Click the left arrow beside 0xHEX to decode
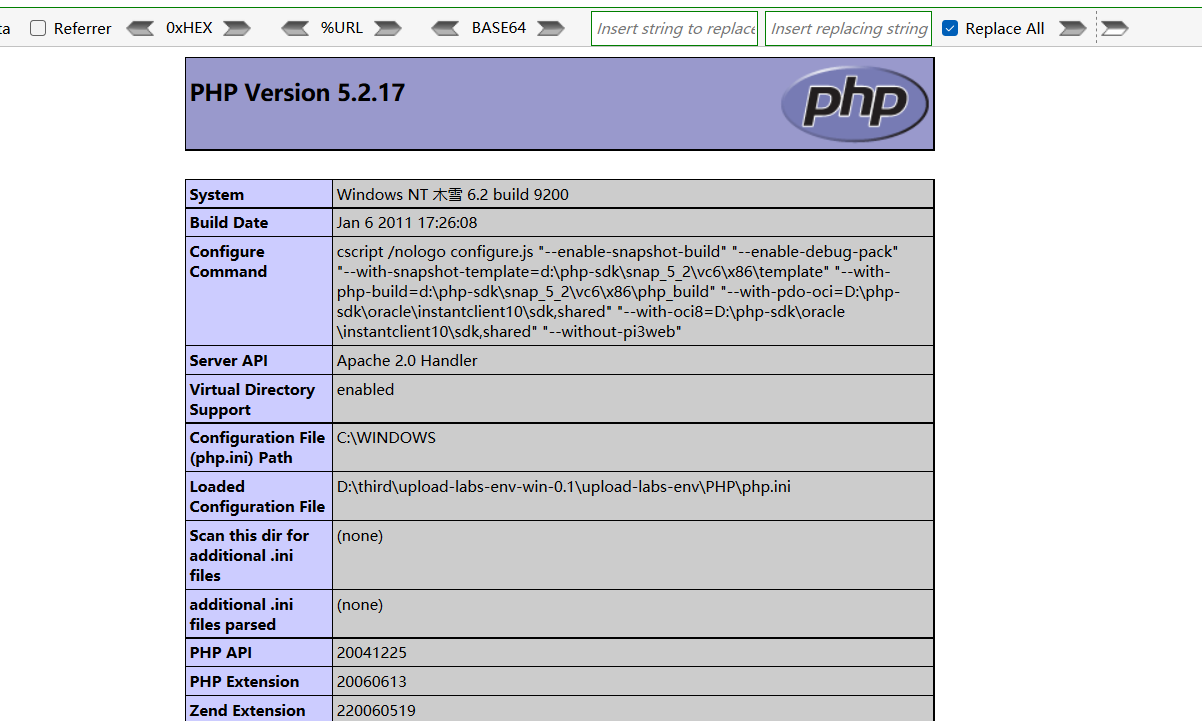This screenshot has height=721, width=1202. click(141, 28)
